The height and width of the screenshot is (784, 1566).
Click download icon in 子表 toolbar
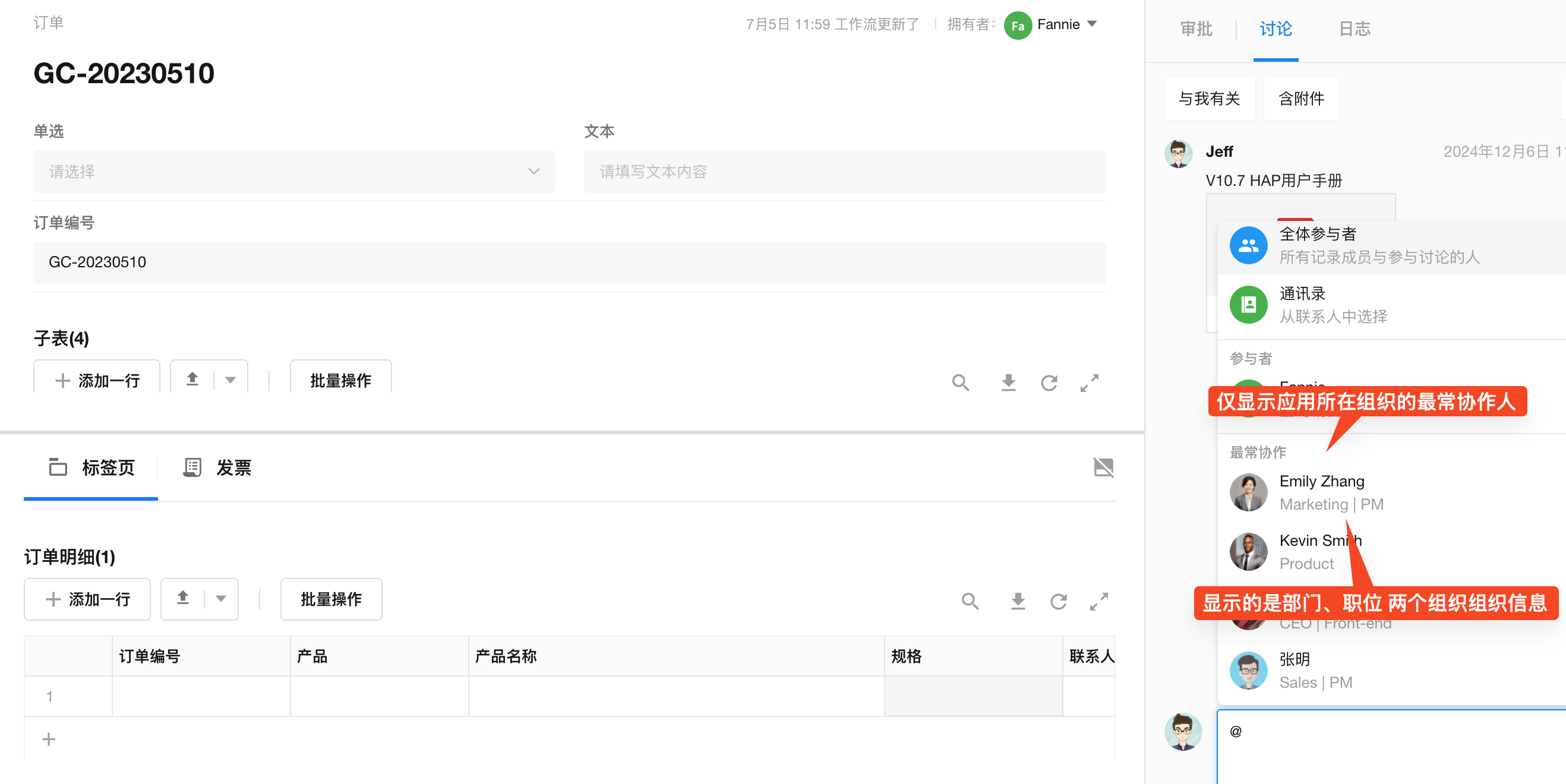(1008, 382)
